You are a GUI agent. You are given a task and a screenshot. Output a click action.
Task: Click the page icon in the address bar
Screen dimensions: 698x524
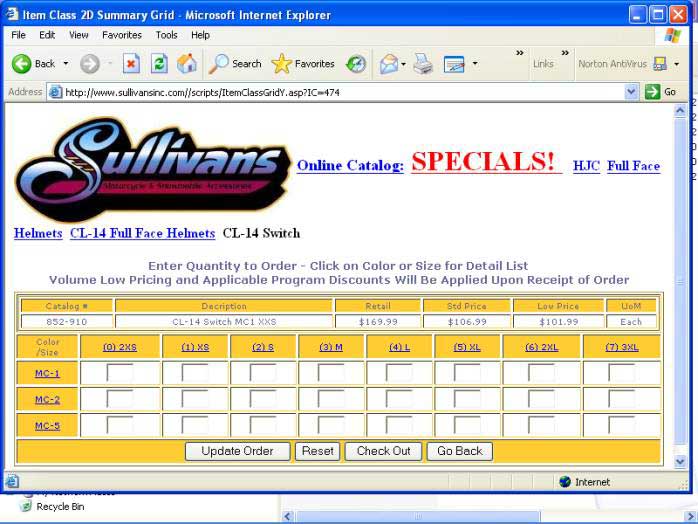(x=55, y=92)
